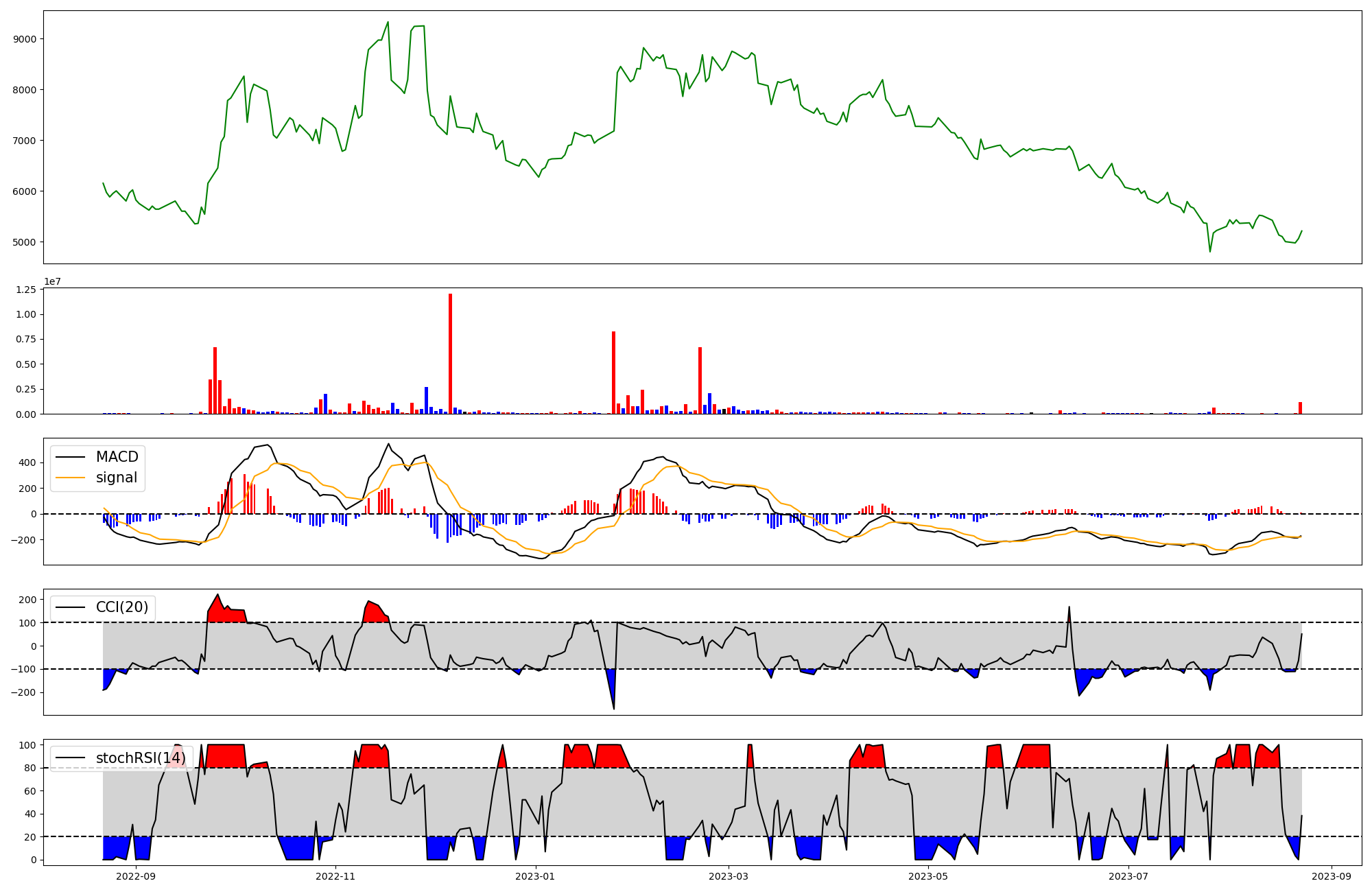Screen dimensions: 1372x892
Task: Select the CCI(20) legend entry
Action: 121,607
